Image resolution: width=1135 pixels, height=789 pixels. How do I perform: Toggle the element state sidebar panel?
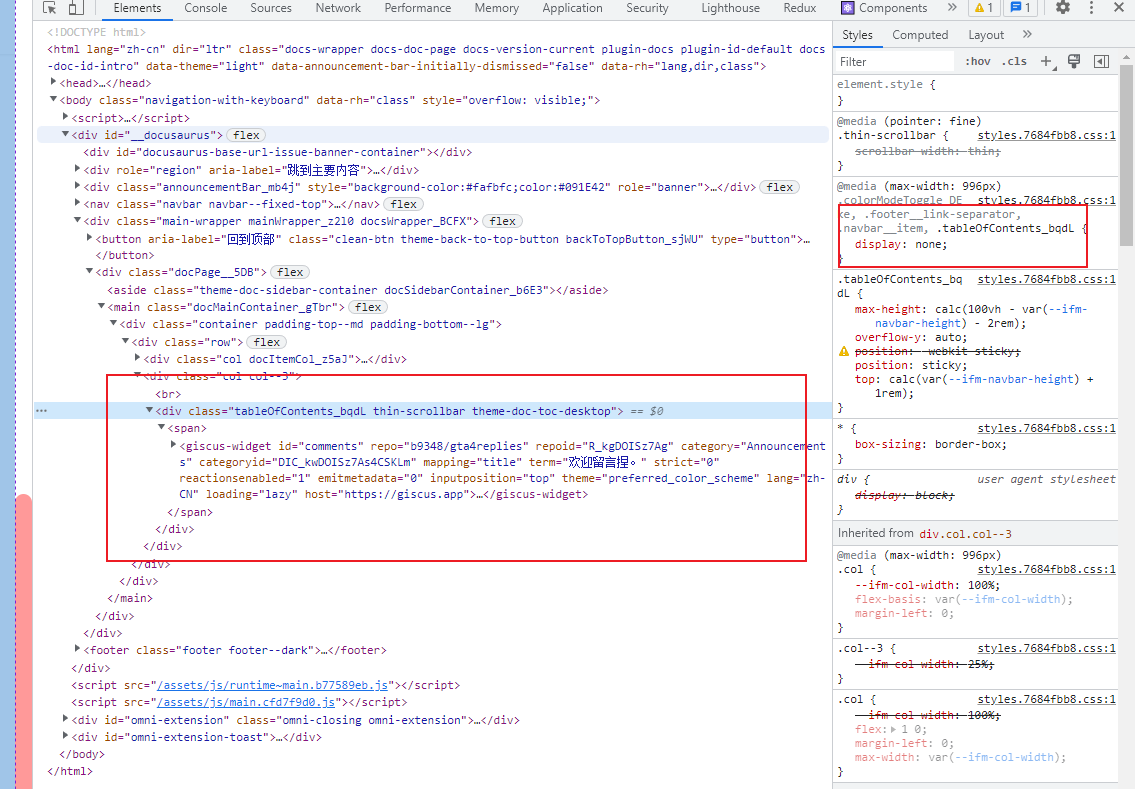tap(1101, 61)
